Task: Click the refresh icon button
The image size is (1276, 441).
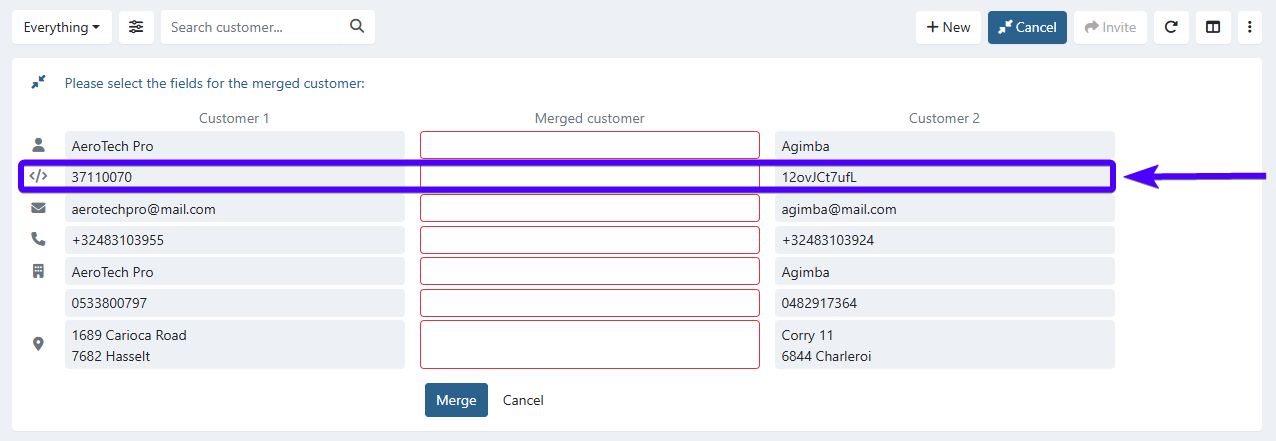Action: [x=1170, y=27]
